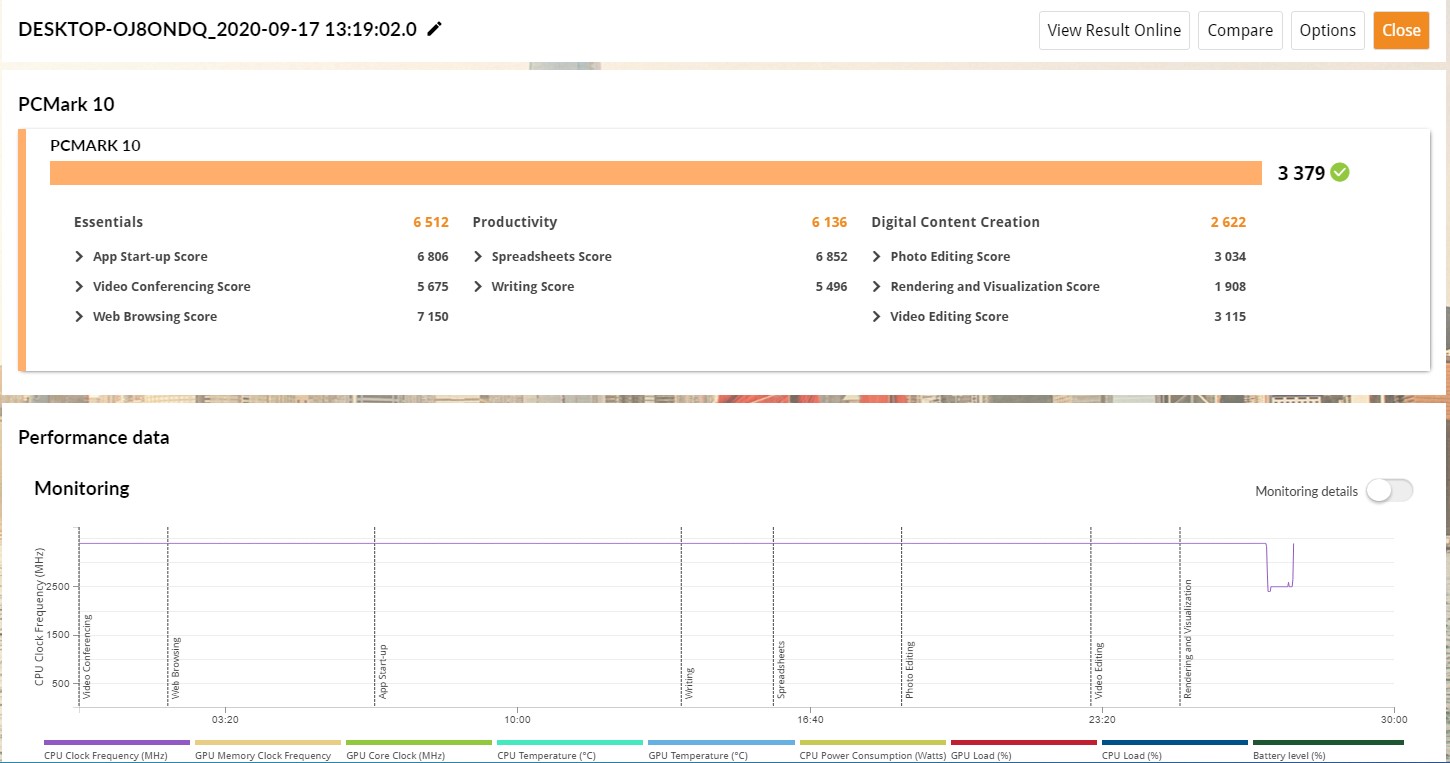
Task: Click the Essentials group heading
Action: click(x=108, y=222)
